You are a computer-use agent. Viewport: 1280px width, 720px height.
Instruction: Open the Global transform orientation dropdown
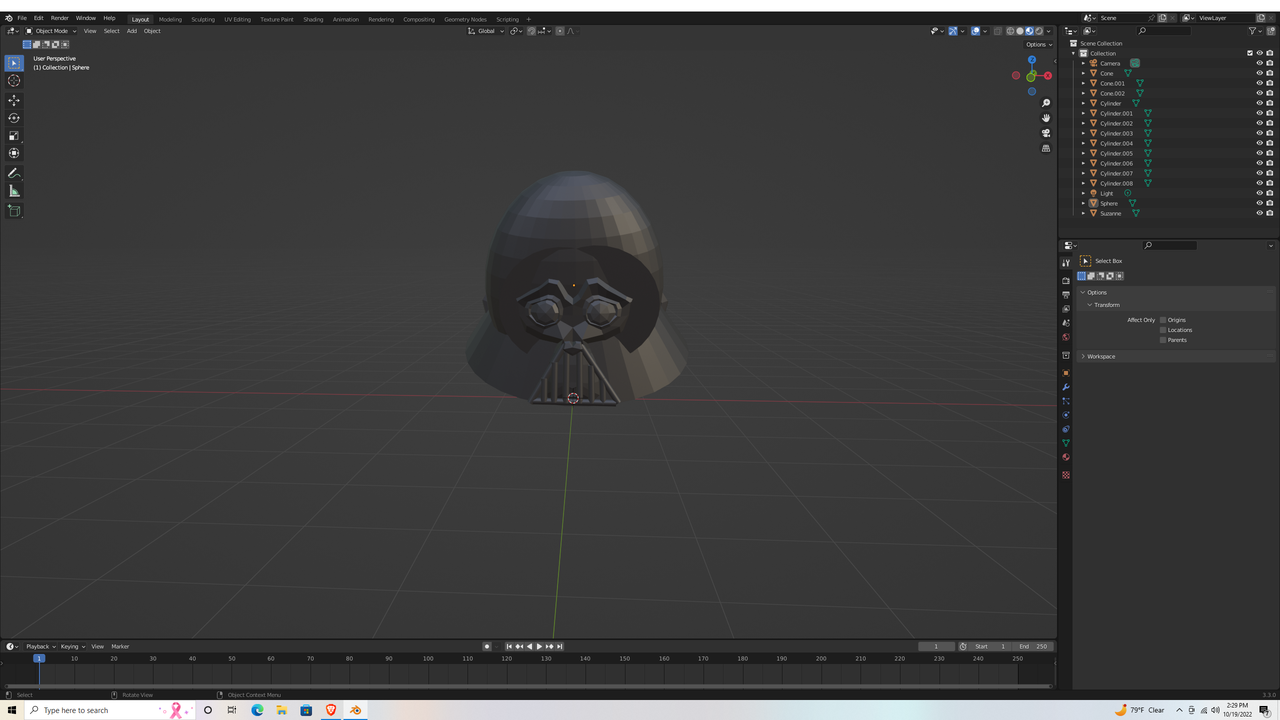coord(485,31)
